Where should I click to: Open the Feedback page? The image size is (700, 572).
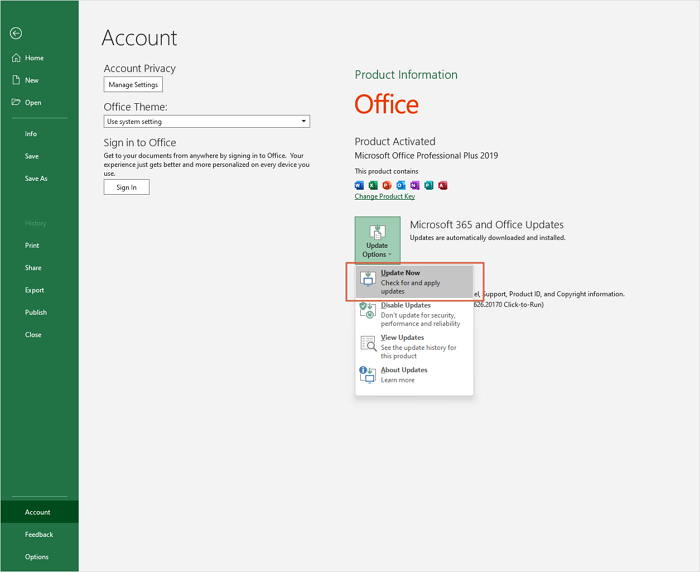(x=40, y=535)
